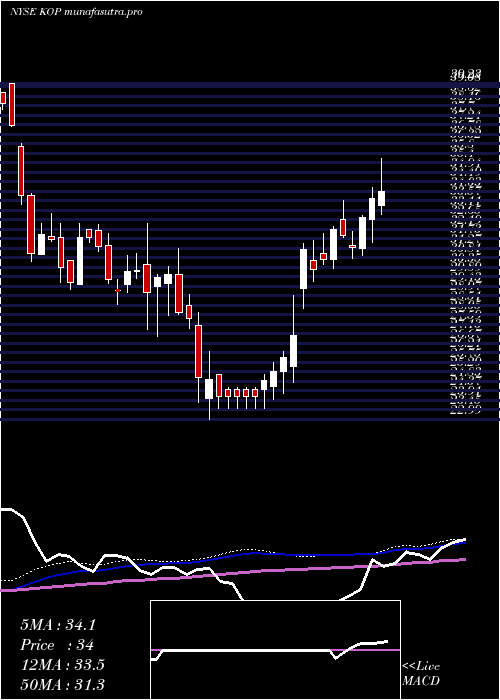Click the <<Live MACD label

click(421, 674)
